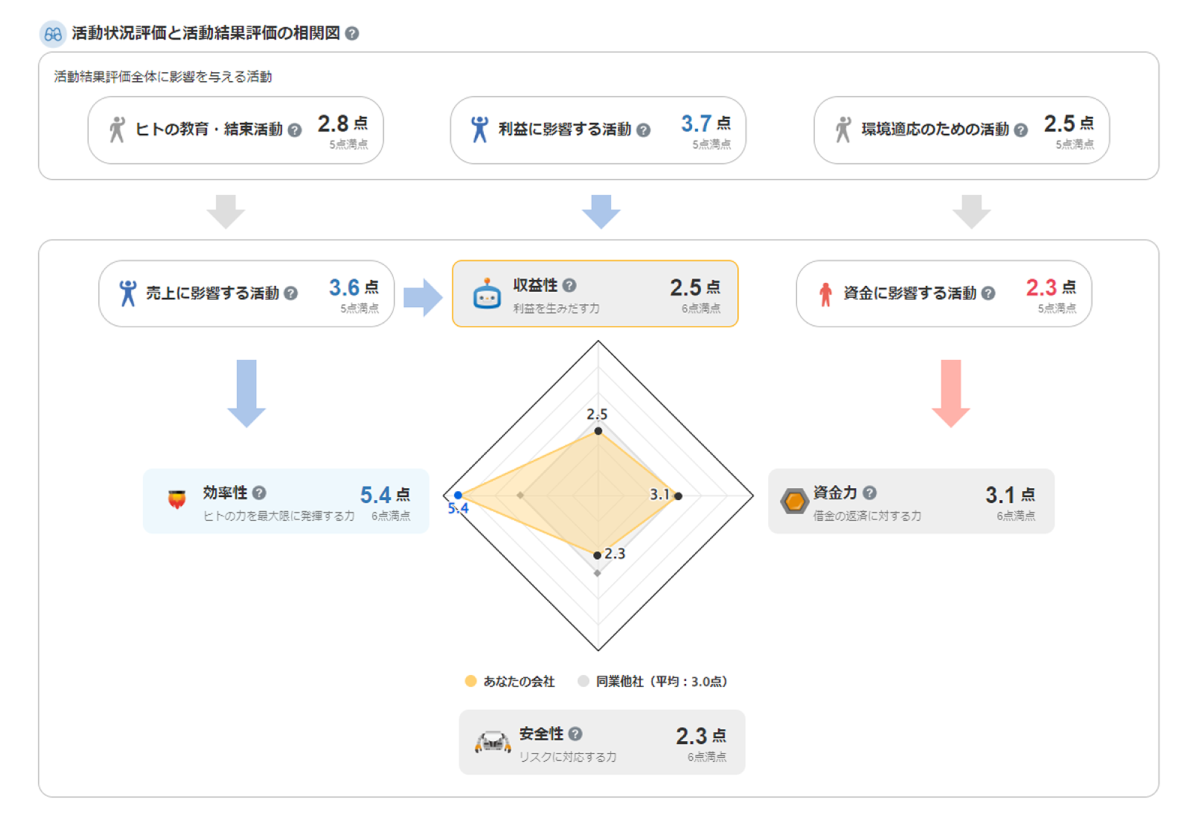Click help icon next to 効率性

tap(259, 493)
